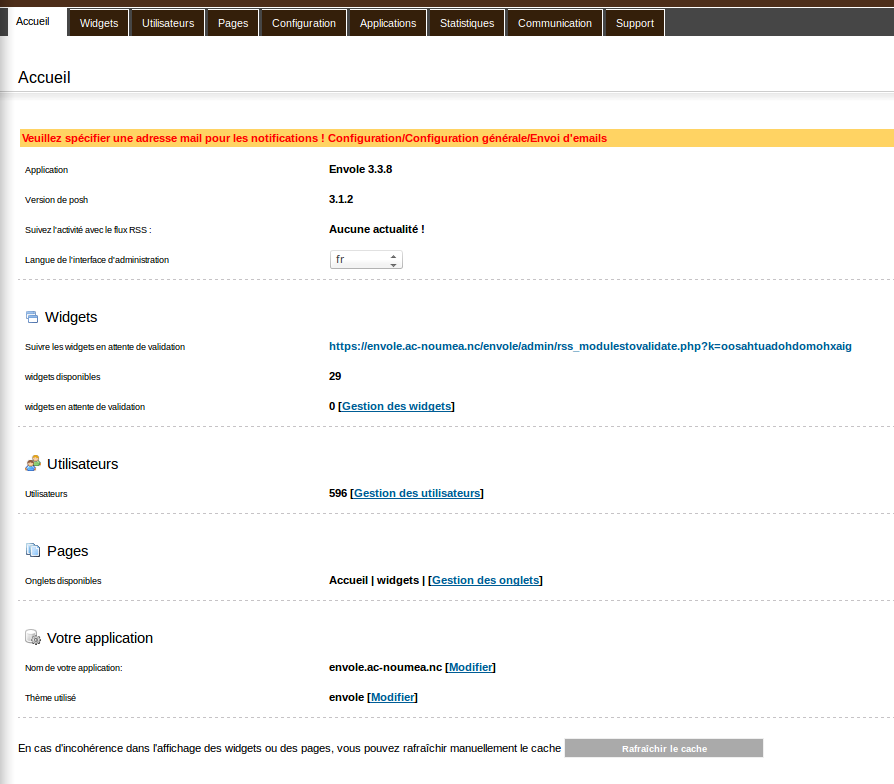Viewport: 894px width, 784px height.
Task: Click the Widgets section icon
Action: pyautogui.click(x=31, y=317)
